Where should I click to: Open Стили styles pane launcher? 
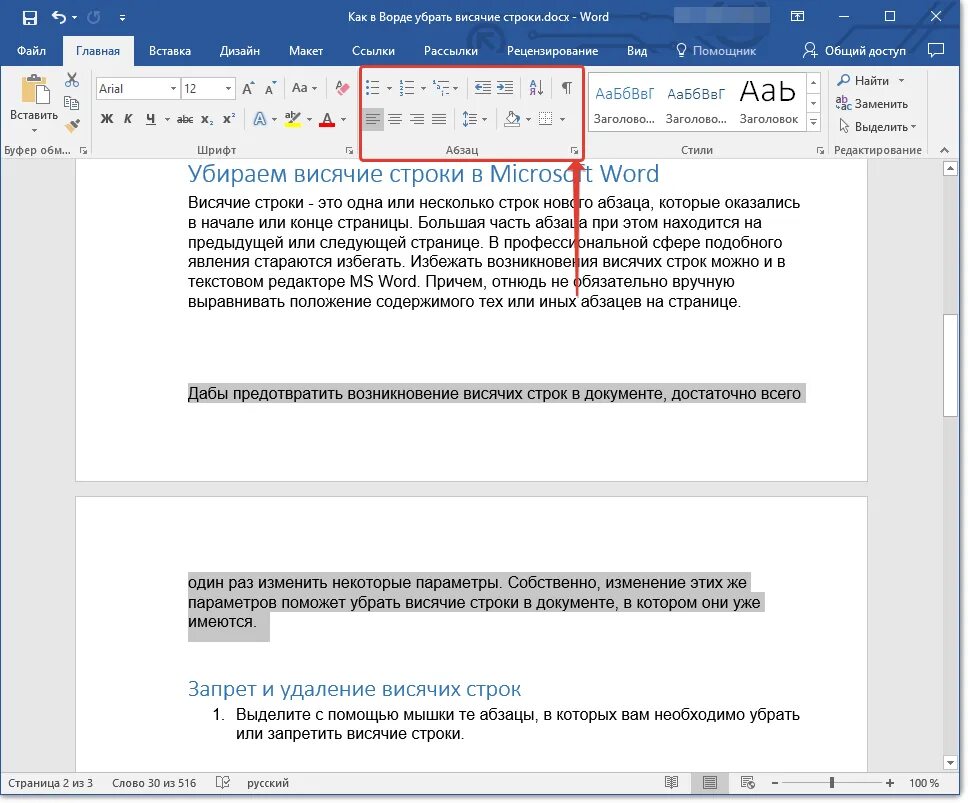820,151
